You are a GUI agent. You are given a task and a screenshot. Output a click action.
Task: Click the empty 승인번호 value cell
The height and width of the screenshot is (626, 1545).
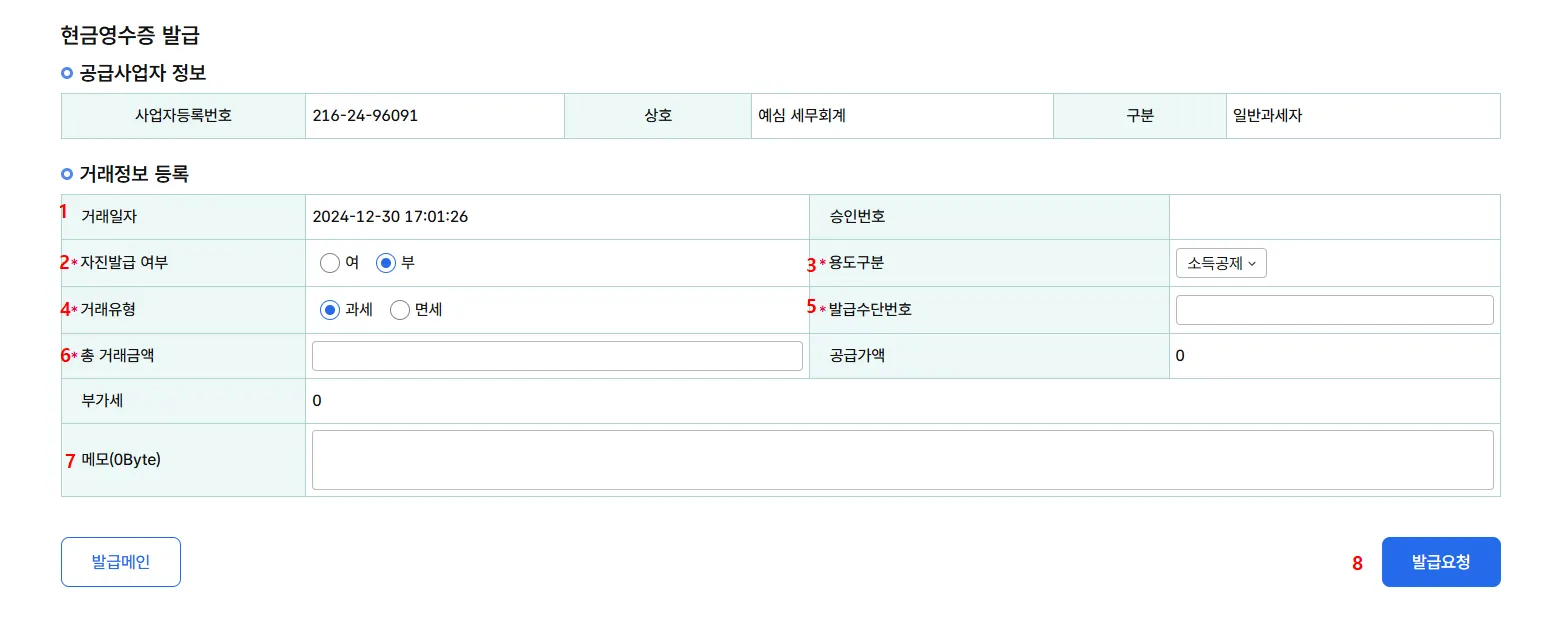click(1334, 216)
